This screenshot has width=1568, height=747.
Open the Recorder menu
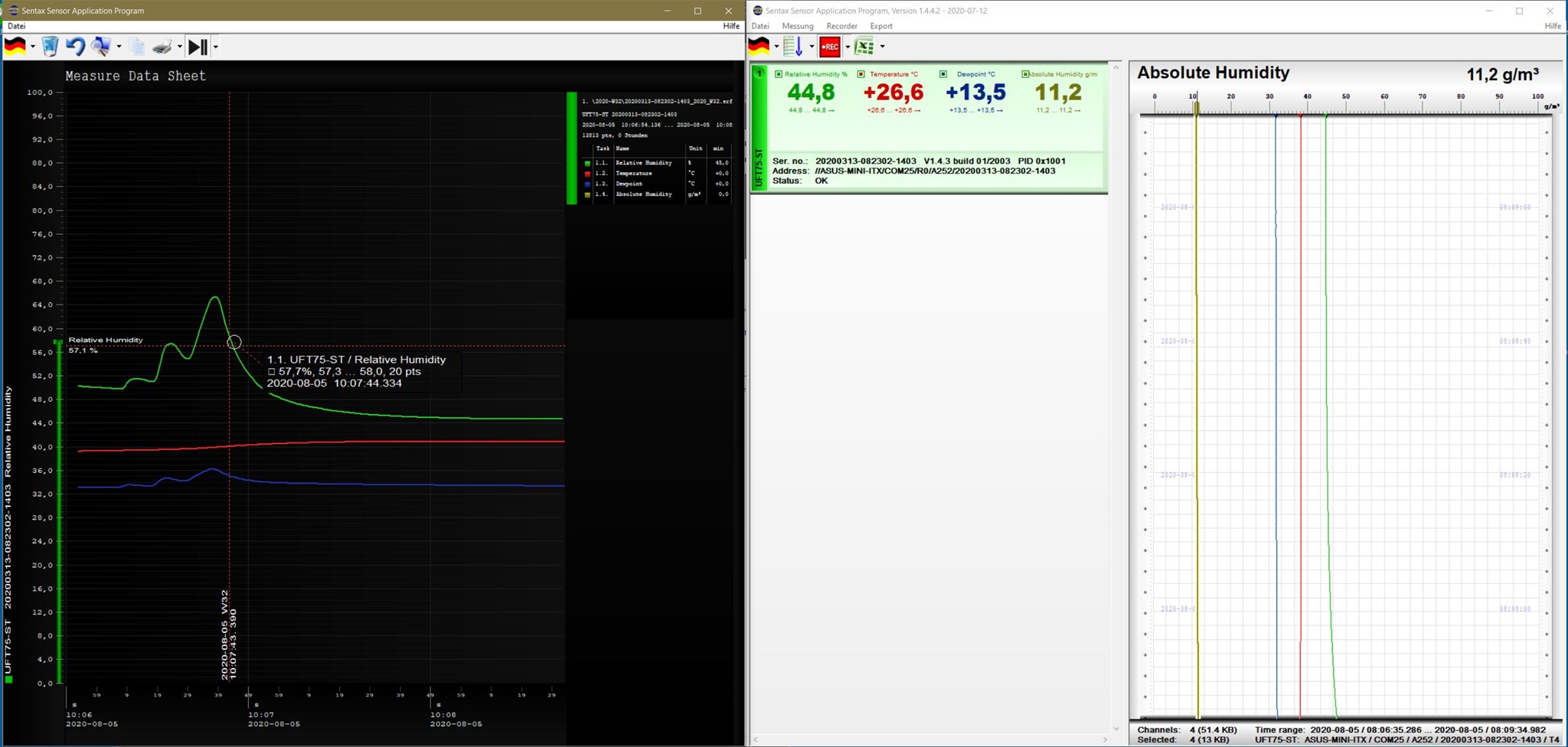pyautogui.click(x=841, y=26)
